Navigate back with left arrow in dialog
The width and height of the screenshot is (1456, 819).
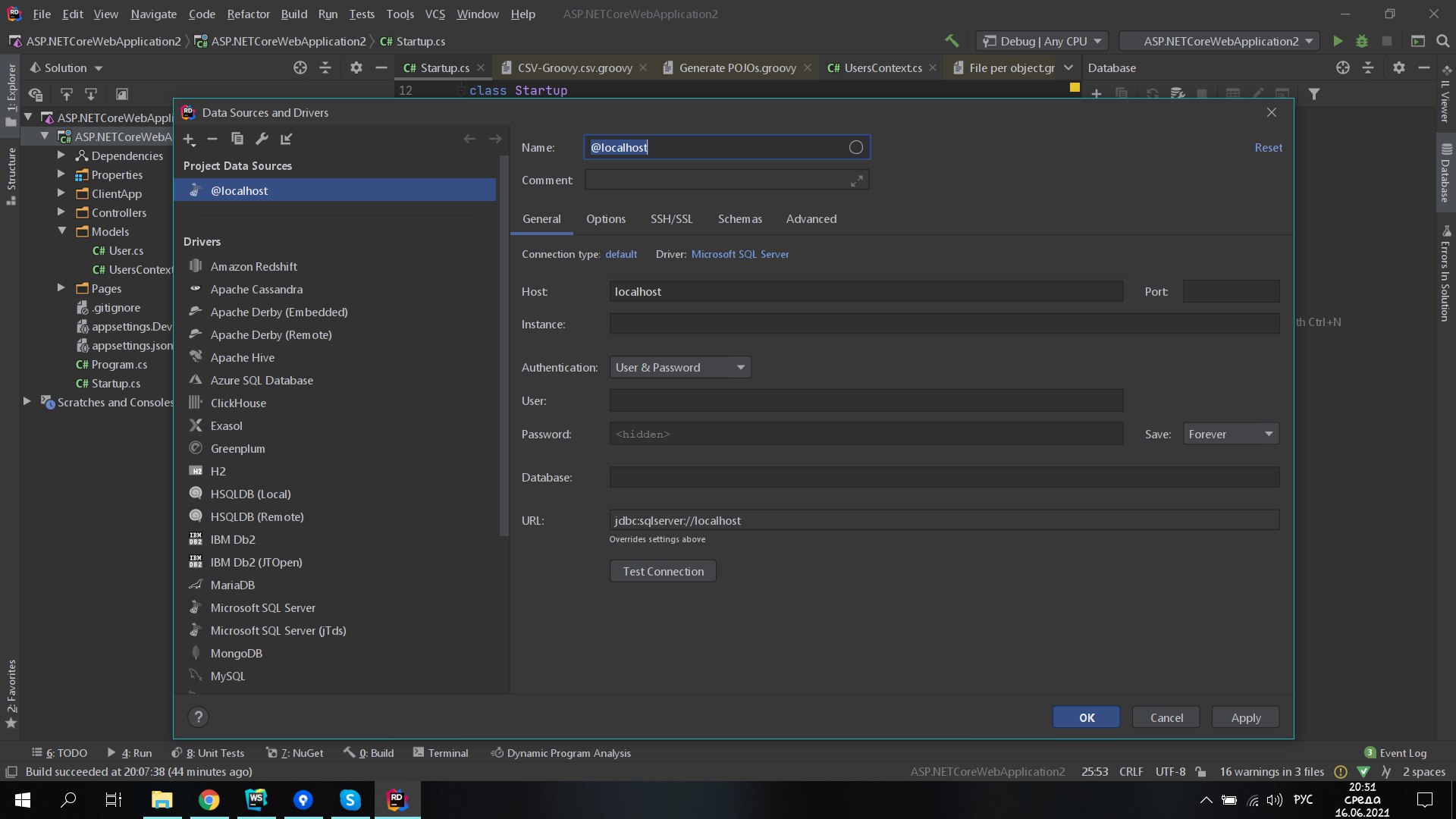coord(469,139)
